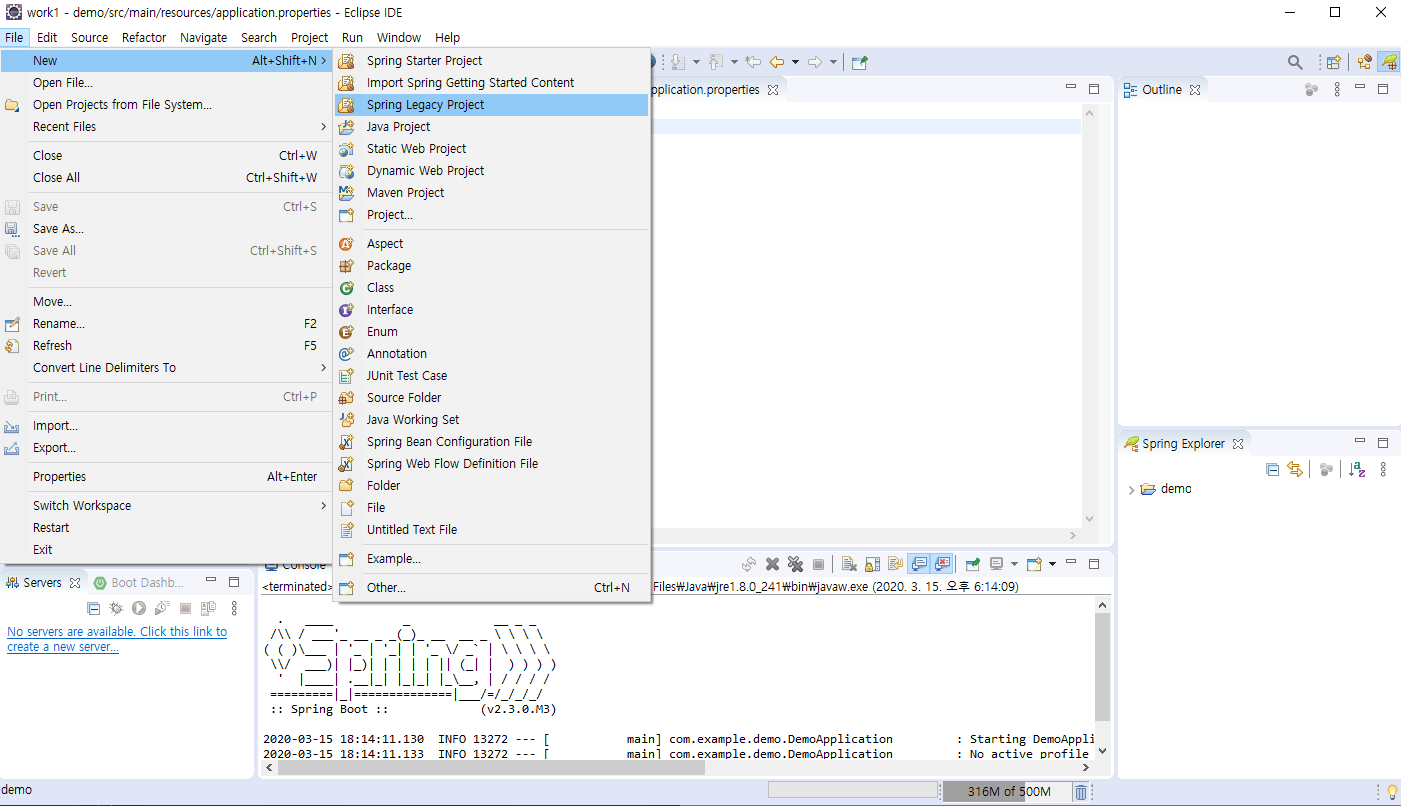1401x806 pixels.
Task: Create a new JUnit Test Case
Action: 492,376
